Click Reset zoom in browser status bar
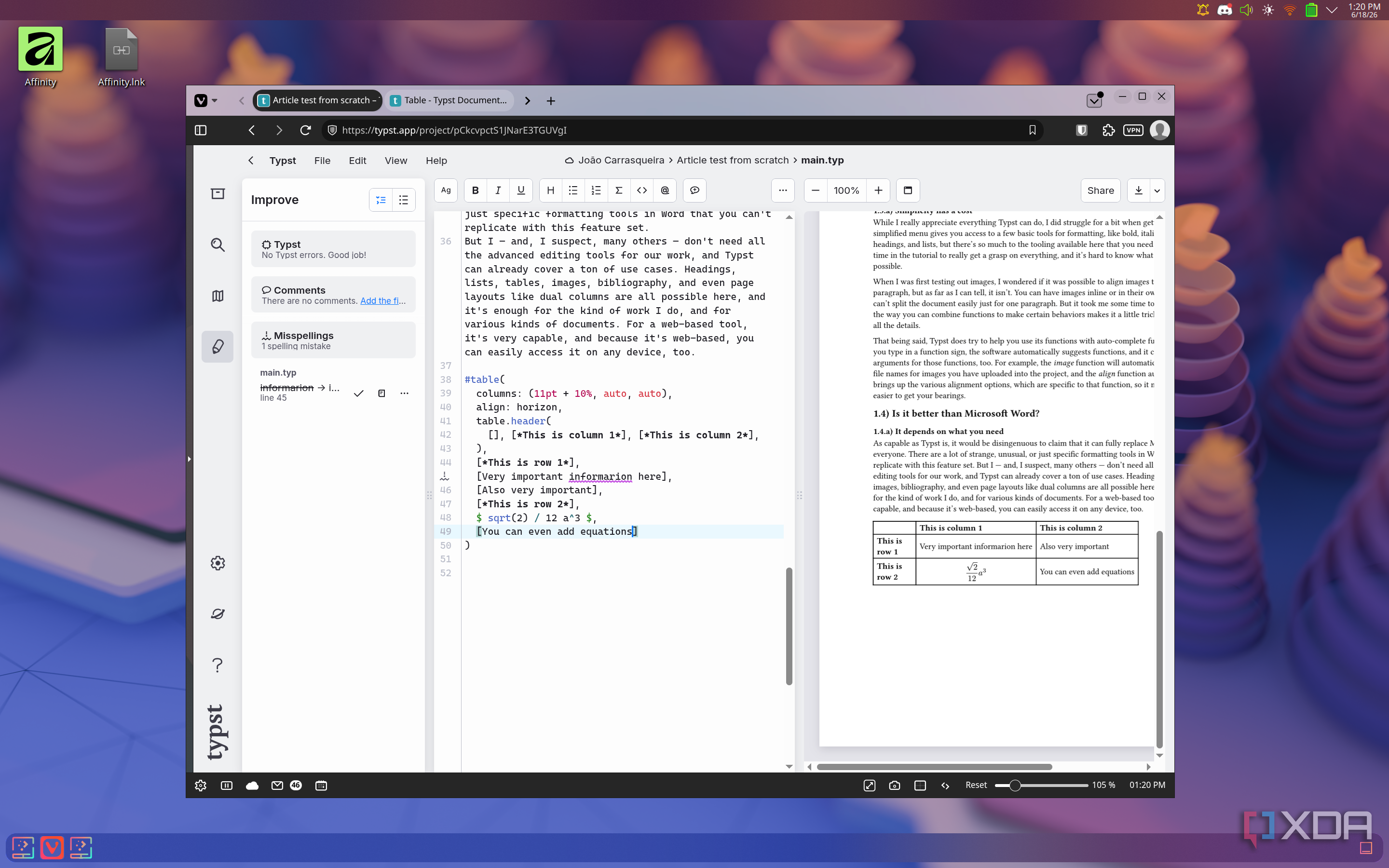 (976, 785)
